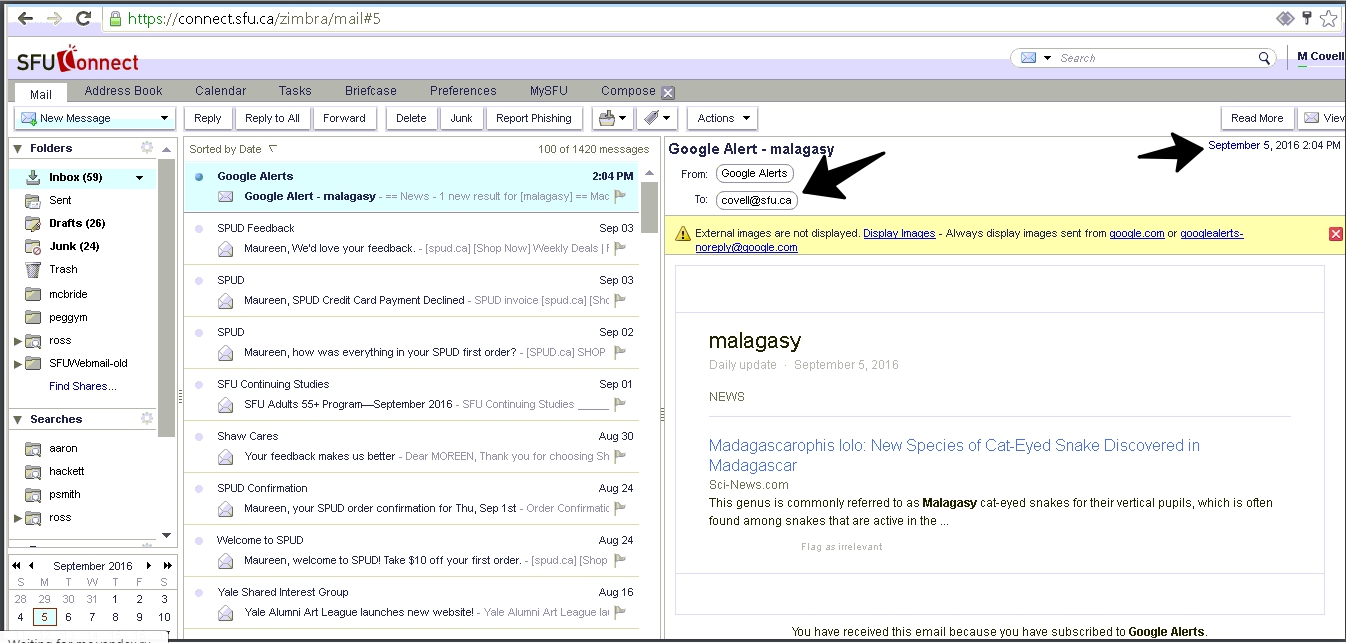
Task: Click the tag icon in mail toolbar
Action: (651, 118)
